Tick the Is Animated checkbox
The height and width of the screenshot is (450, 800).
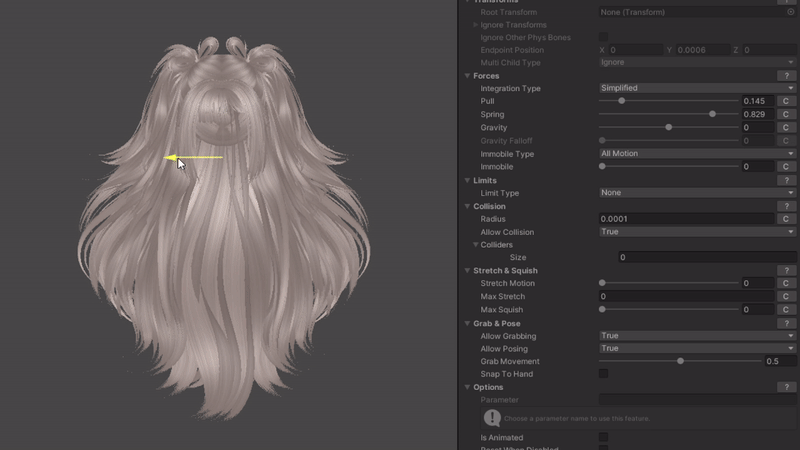click(x=603, y=437)
